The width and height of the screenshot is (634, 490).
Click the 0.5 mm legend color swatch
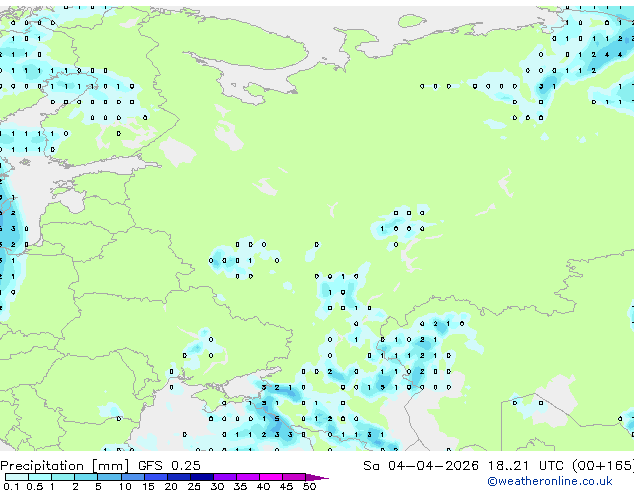[40, 477]
